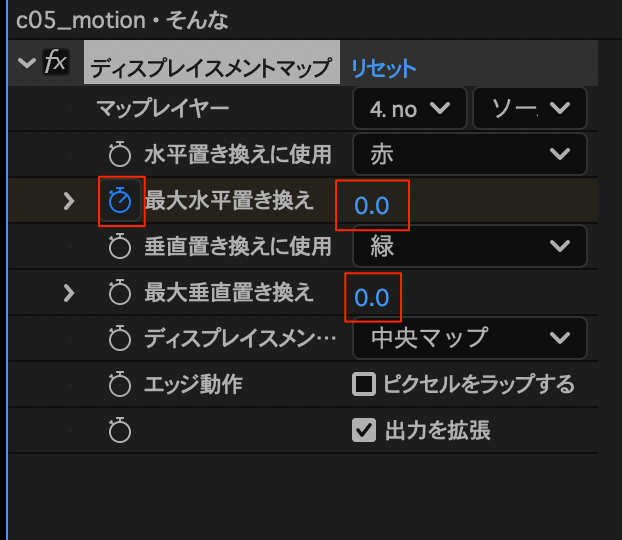The image size is (622, 540).
Task: Enable ピクセルをラップする checkbox
Action: 364,384
